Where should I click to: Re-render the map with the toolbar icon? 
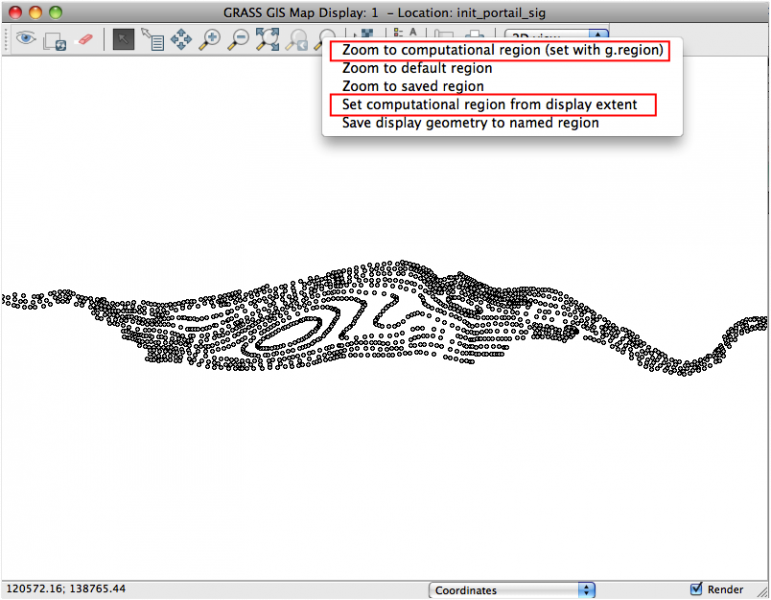54,40
